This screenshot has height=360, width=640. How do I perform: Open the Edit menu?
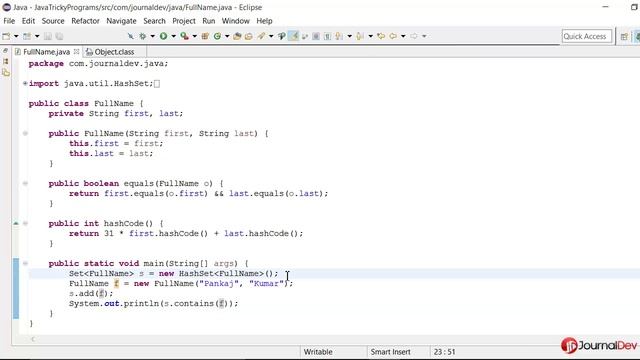[28, 21]
